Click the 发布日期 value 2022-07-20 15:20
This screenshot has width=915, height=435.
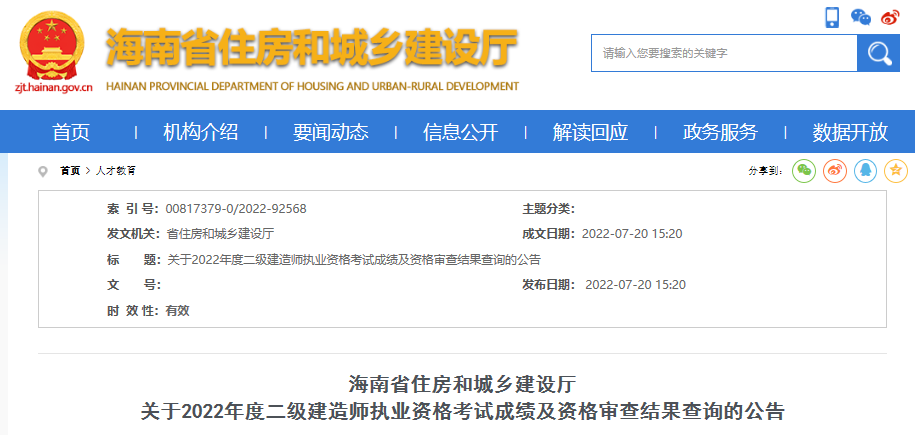635,285
